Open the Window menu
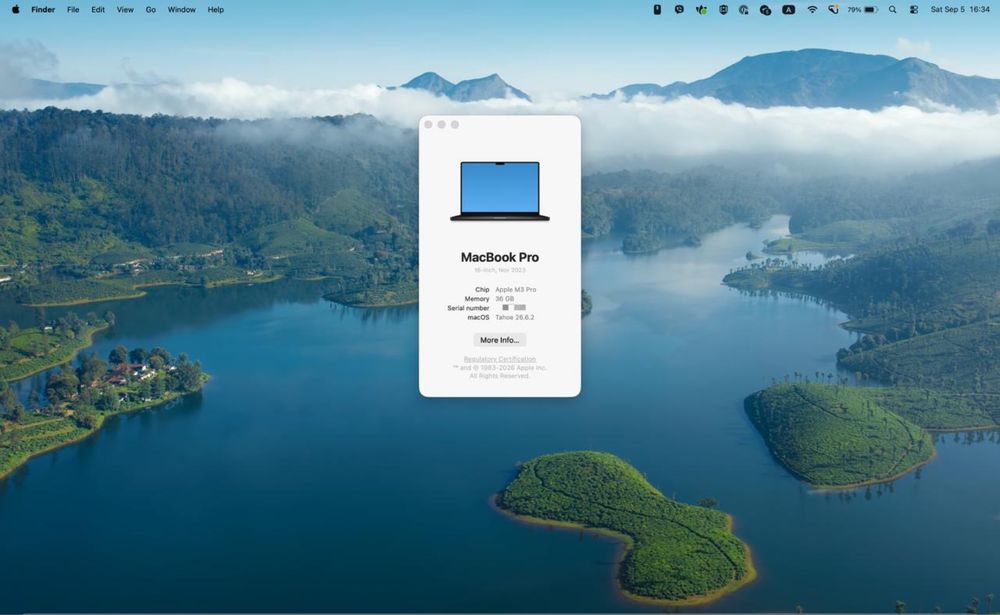This screenshot has height=615, width=1000. coord(182,10)
